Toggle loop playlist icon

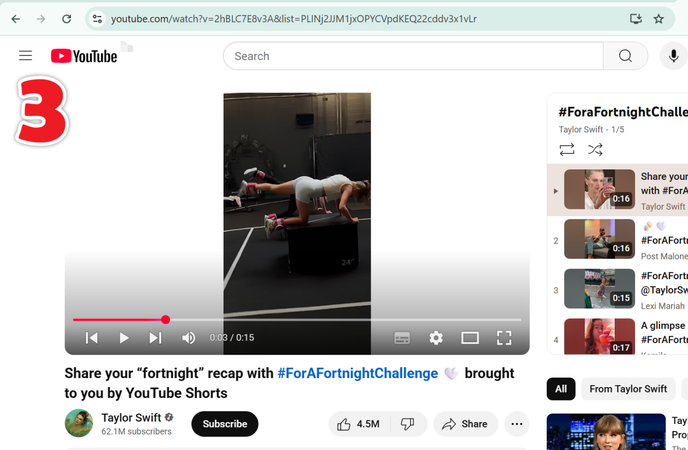[567, 150]
